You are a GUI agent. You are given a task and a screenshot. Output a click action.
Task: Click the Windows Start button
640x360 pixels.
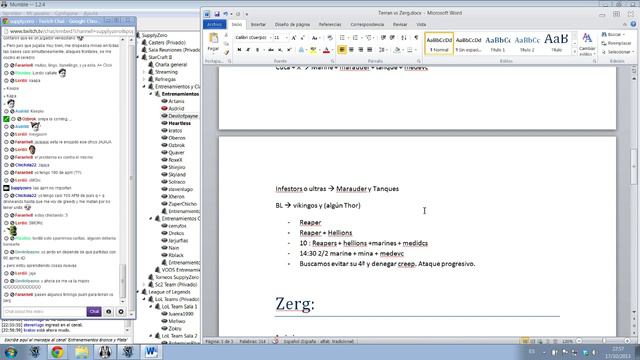click(x=11, y=352)
